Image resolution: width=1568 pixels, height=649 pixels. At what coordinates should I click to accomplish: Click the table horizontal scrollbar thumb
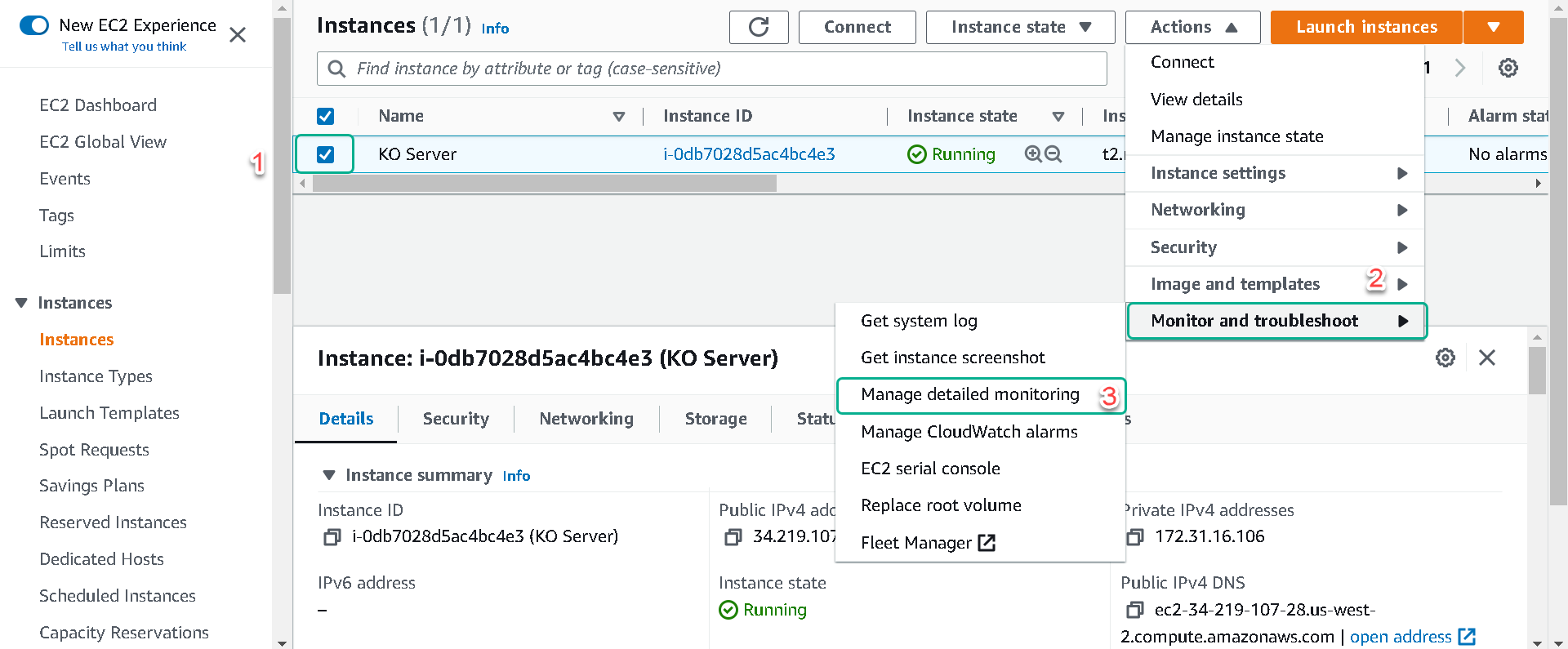pos(544,184)
